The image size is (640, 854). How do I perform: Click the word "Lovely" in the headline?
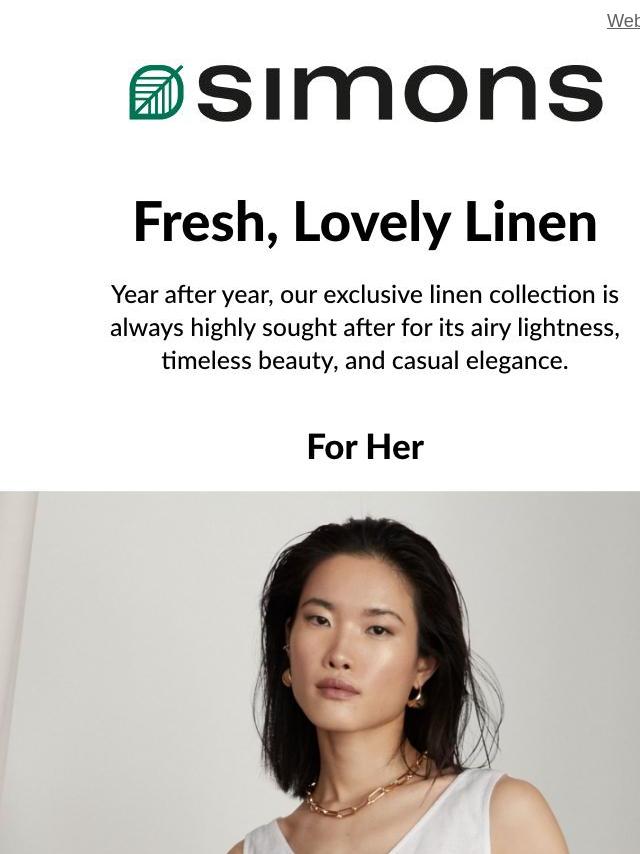click(371, 222)
